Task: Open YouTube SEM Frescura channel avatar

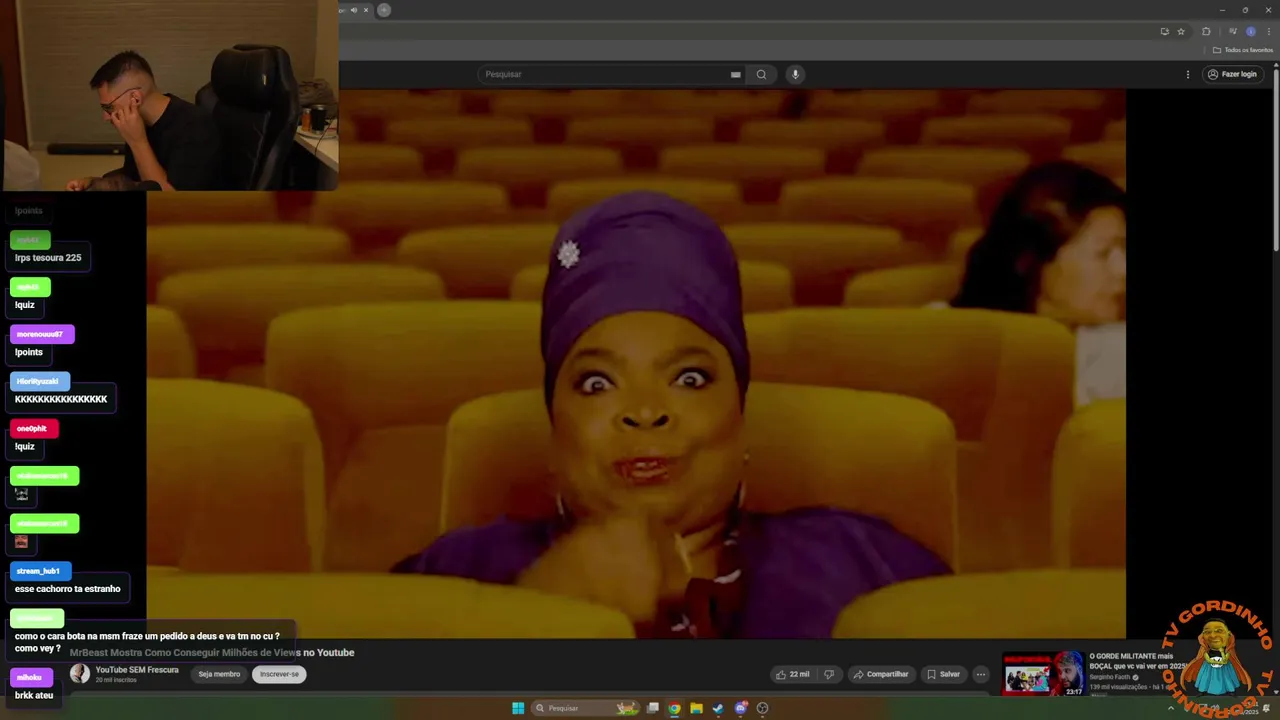Action: coord(79,674)
